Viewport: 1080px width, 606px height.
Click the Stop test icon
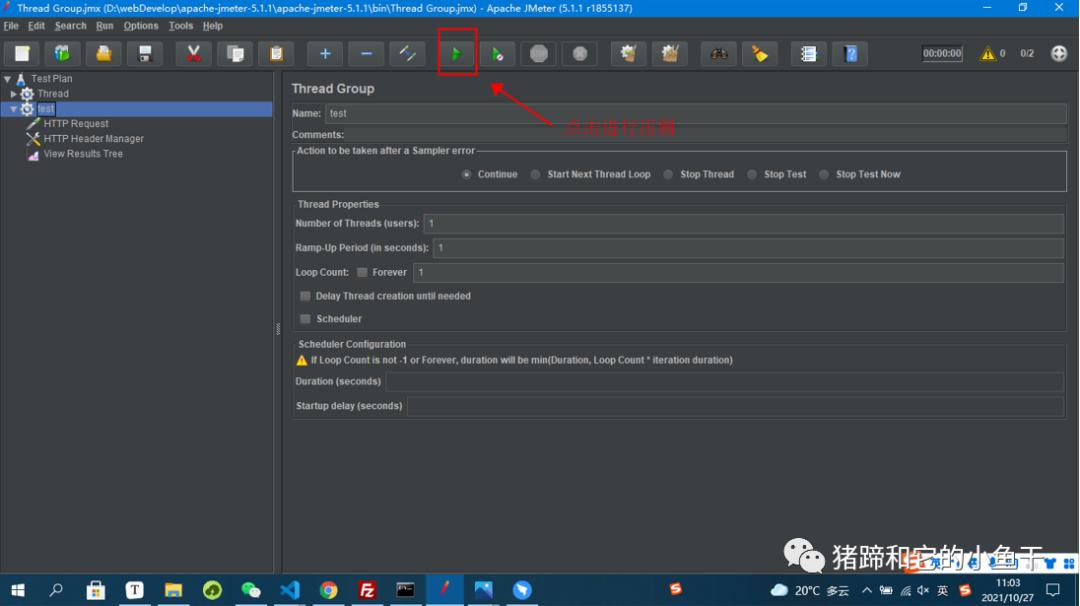(539, 53)
